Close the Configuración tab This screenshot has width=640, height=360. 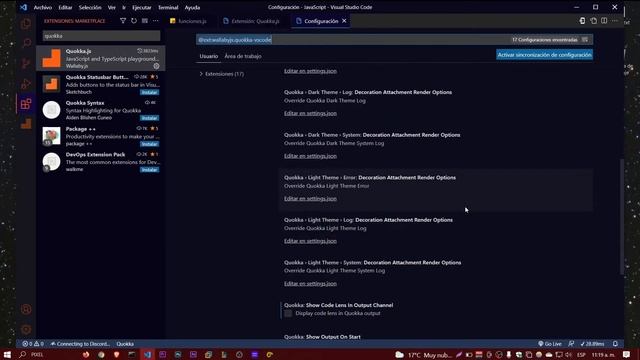(x=344, y=21)
